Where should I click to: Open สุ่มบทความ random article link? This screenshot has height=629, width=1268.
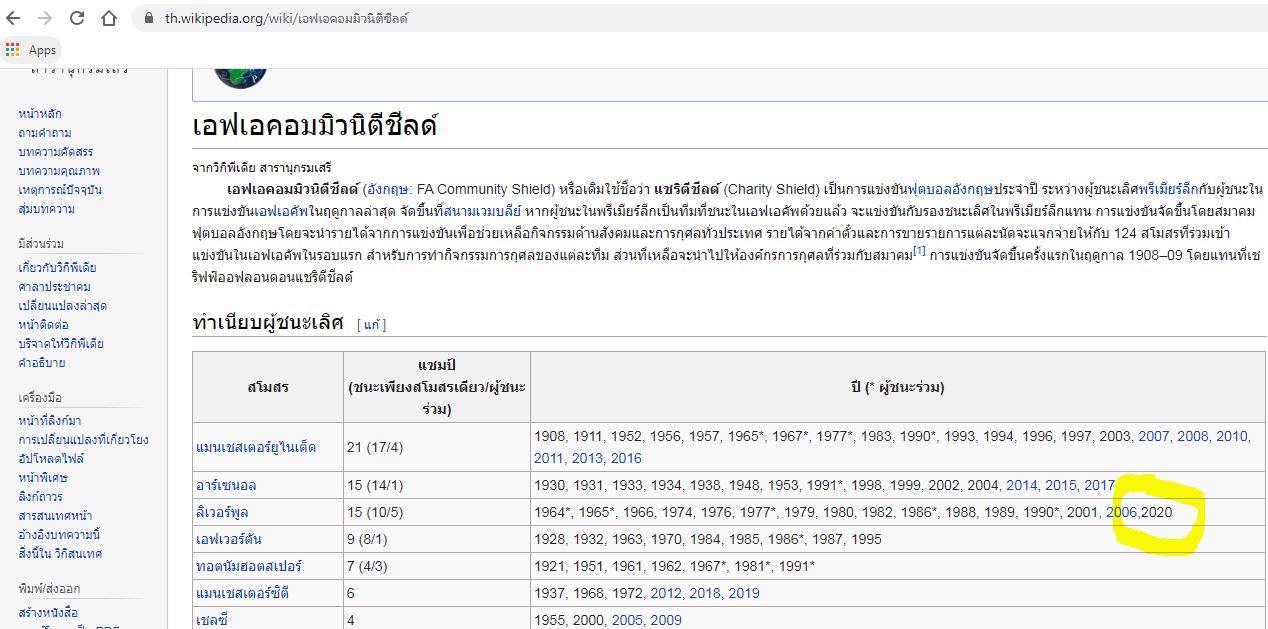tap(47, 208)
